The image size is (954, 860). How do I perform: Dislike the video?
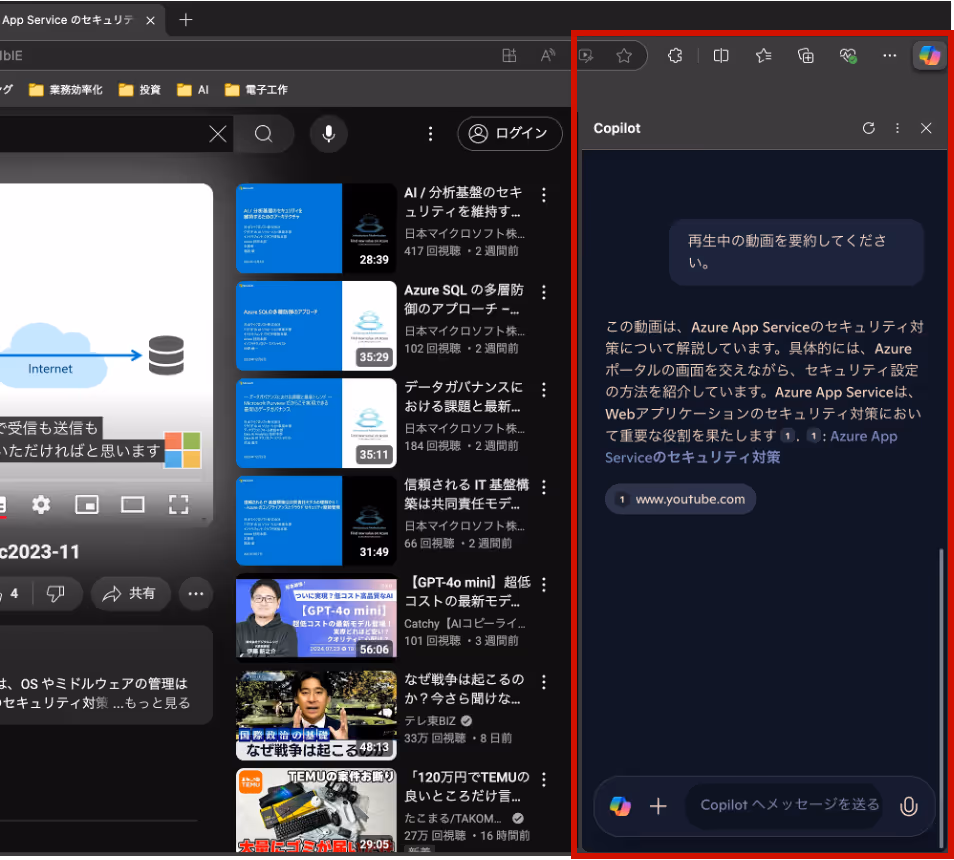[x=55, y=594]
